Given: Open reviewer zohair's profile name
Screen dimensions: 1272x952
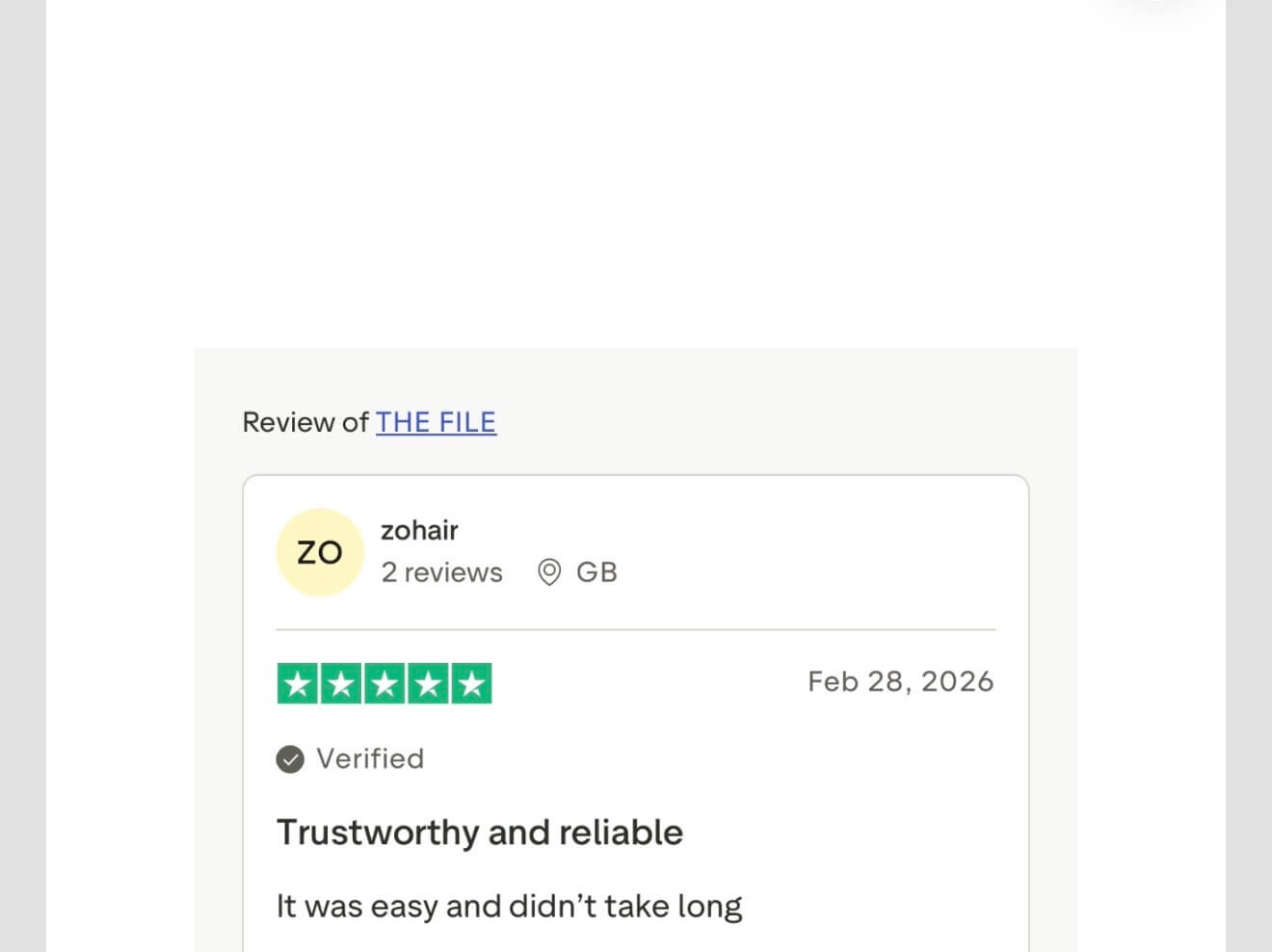Looking at the screenshot, I should pyautogui.click(x=419, y=530).
